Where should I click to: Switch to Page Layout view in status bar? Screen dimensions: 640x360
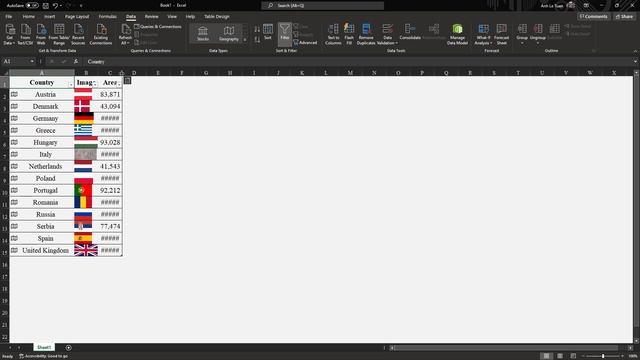pos(560,356)
